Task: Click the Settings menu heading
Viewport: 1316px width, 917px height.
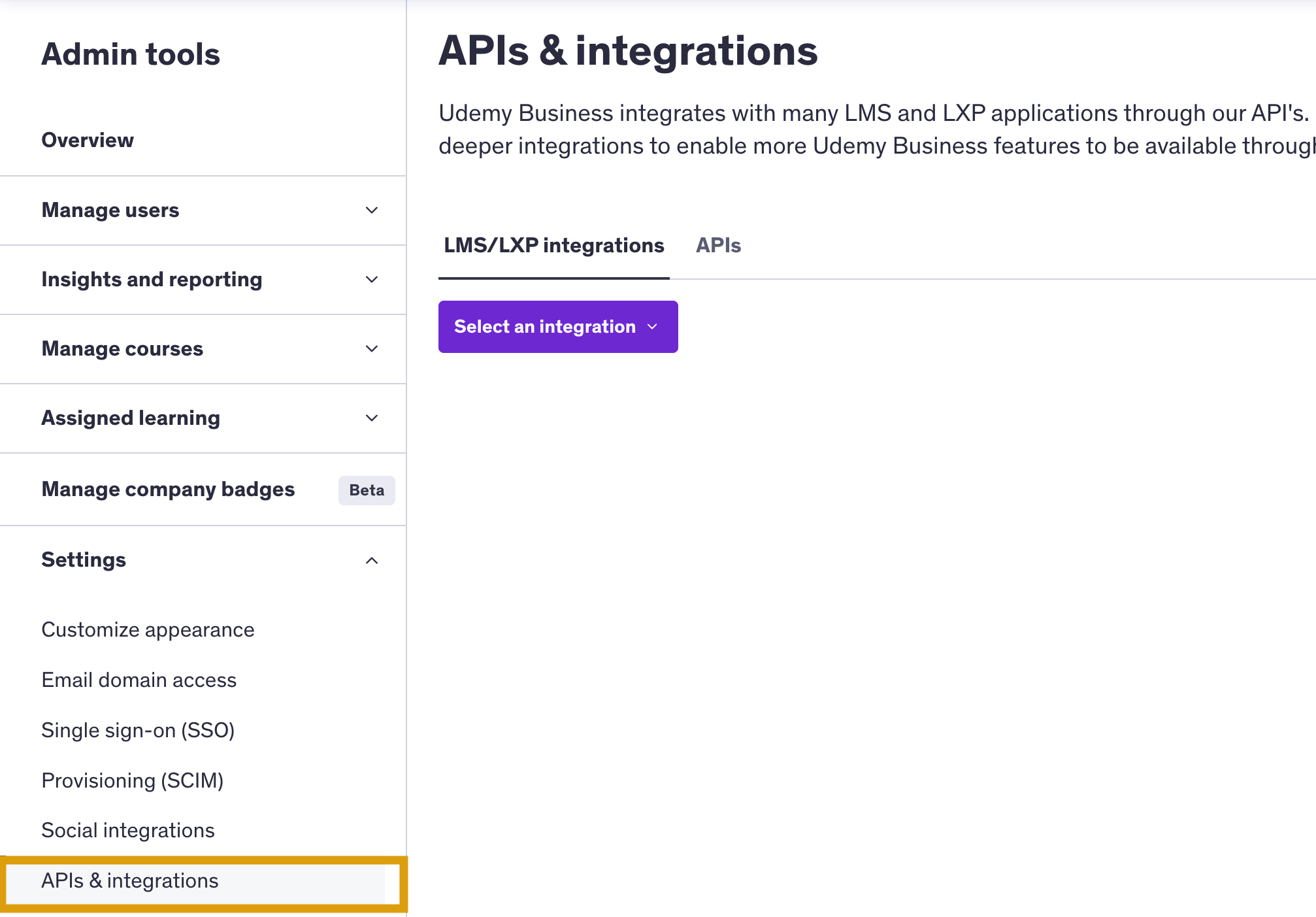Action: coord(84,560)
